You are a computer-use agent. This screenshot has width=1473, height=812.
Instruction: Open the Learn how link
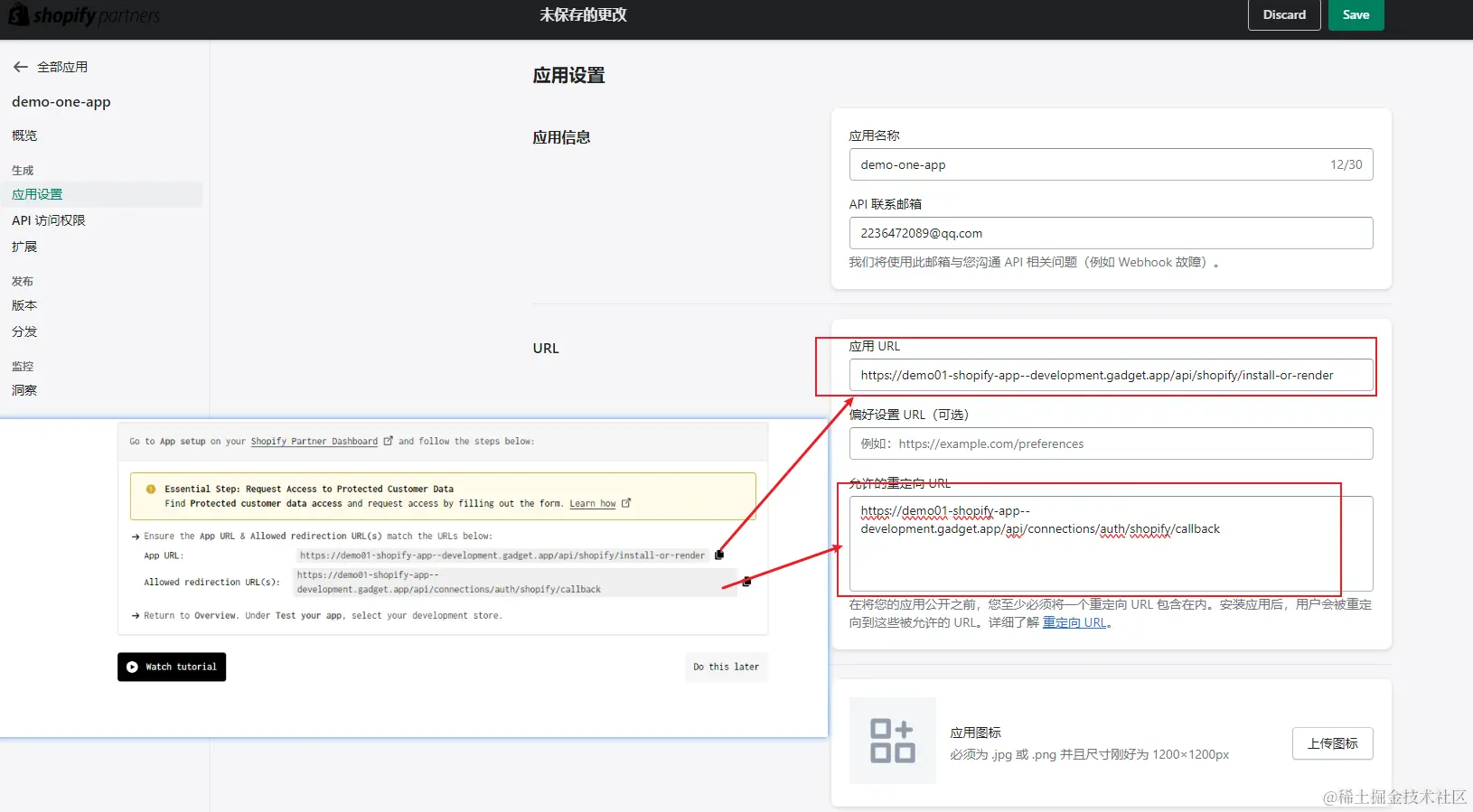pyautogui.click(x=593, y=504)
